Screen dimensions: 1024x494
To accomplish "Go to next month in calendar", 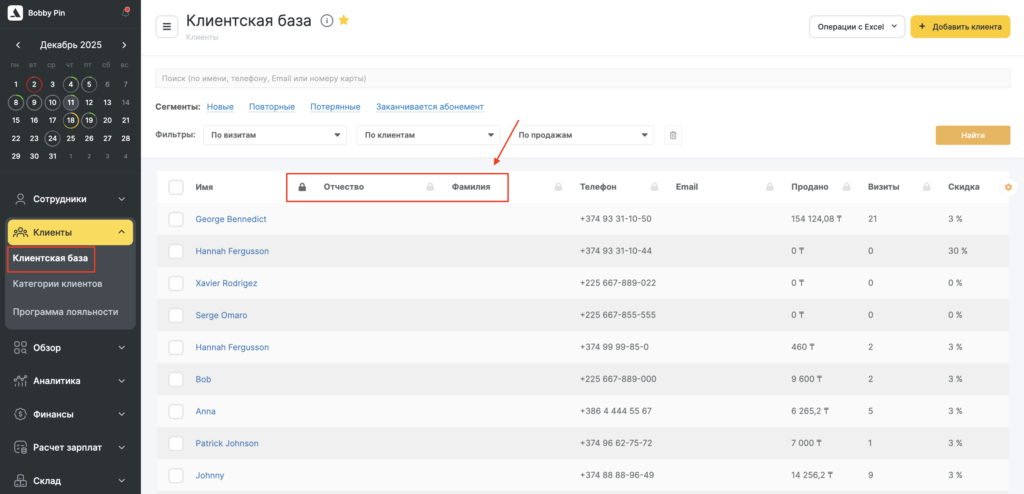I will [124, 45].
